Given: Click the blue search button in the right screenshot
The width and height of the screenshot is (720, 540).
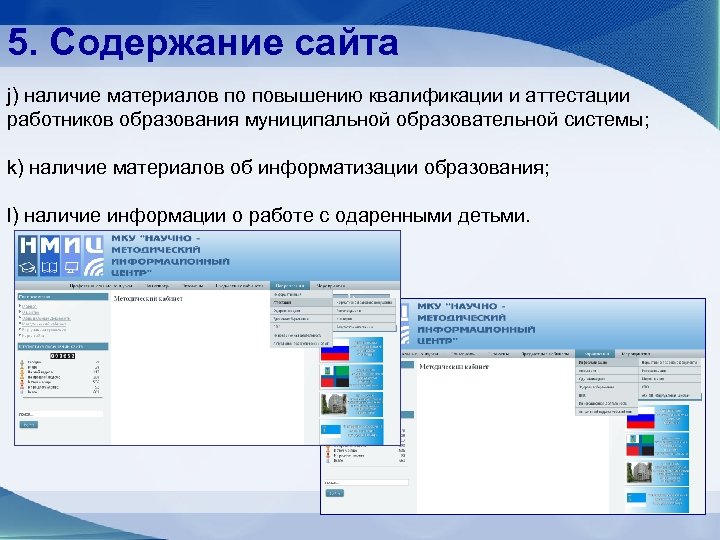Looking at the screenshot, I should click(x=334, y=493).
